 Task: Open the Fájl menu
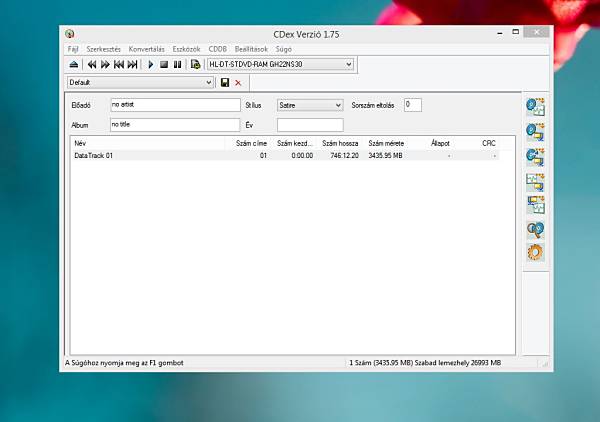point(73,49)
